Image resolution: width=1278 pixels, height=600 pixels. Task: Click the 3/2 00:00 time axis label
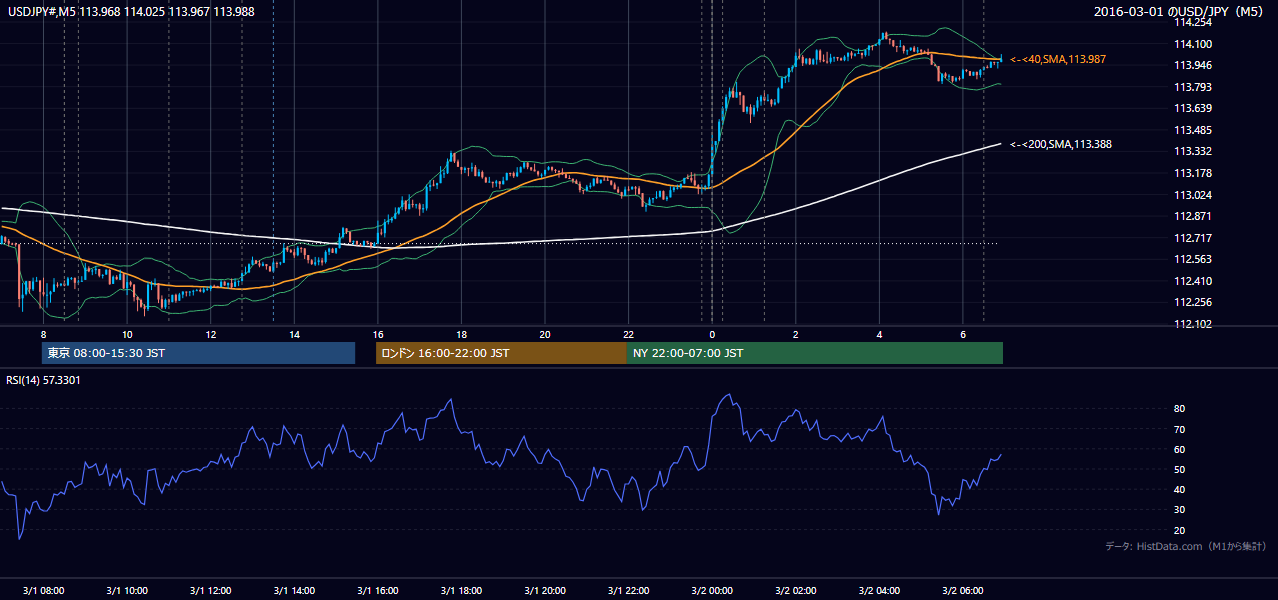tap(712, 590)
